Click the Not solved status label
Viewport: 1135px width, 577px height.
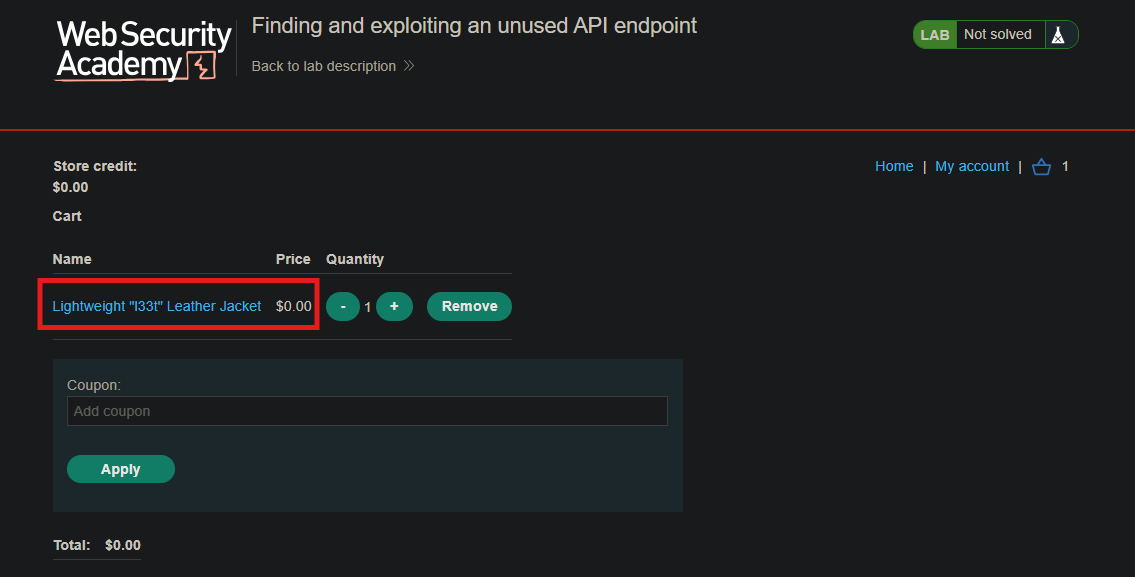[997, 34]
